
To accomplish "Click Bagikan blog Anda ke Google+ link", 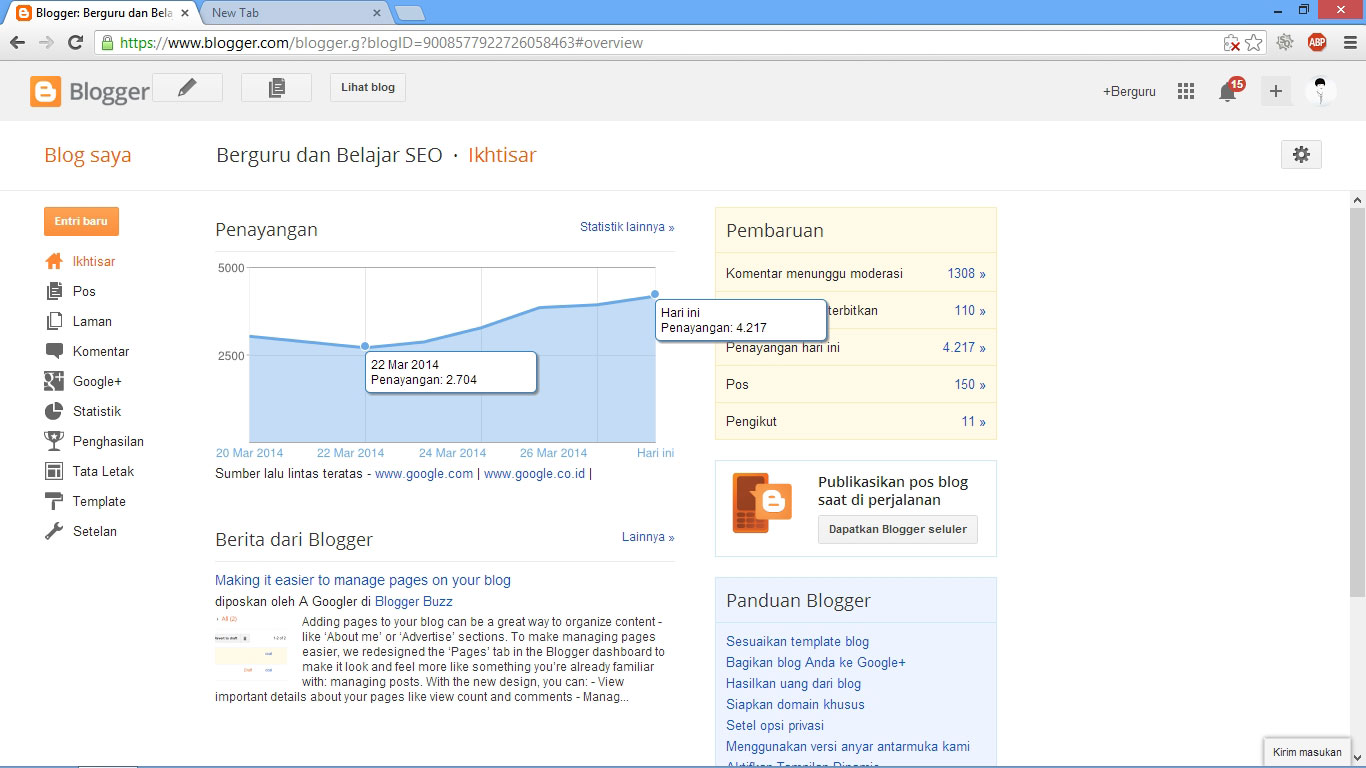I will pyautogui.click(x=816, y=663).
